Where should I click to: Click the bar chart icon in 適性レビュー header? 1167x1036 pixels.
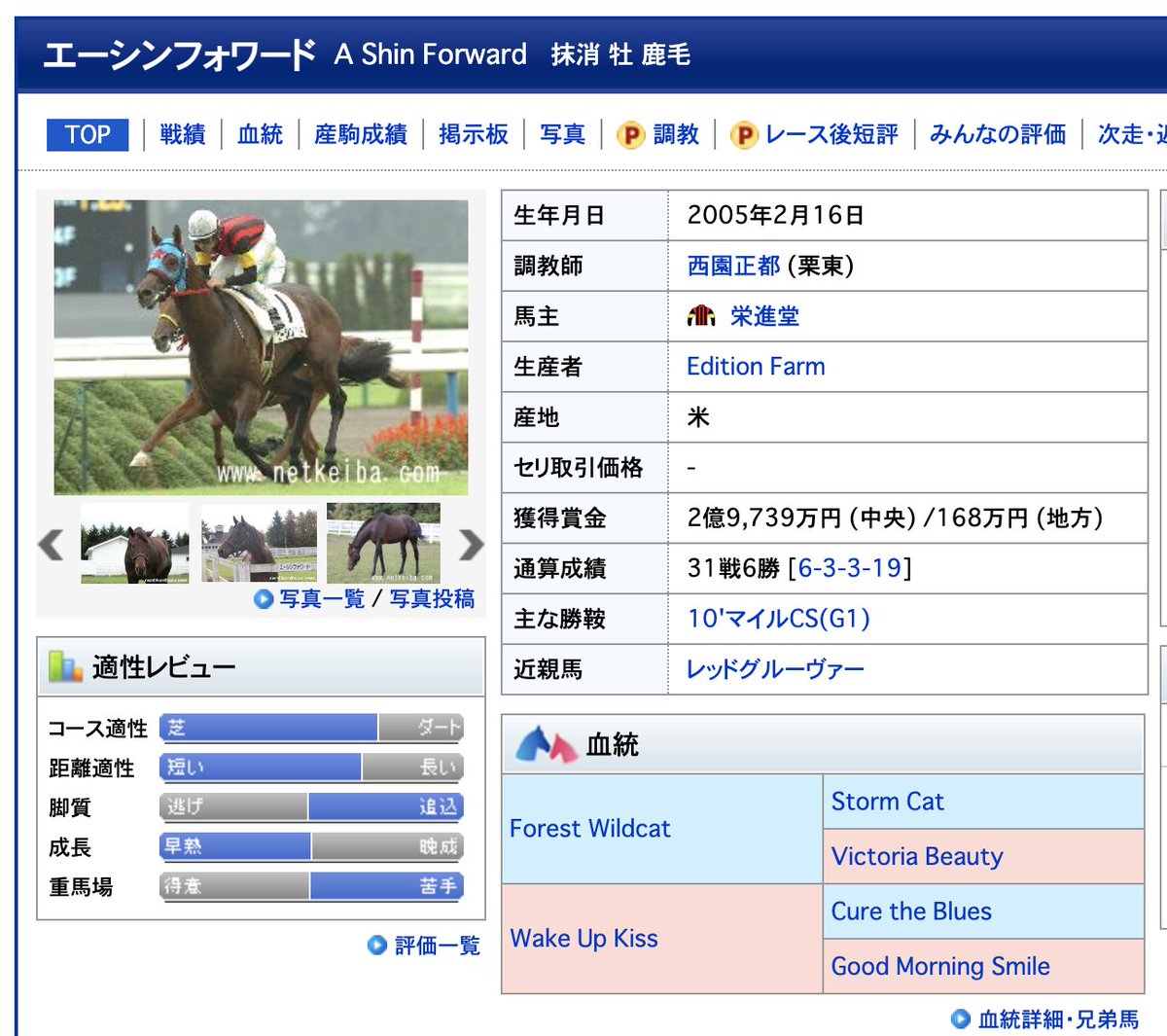[x=65, y=667]
